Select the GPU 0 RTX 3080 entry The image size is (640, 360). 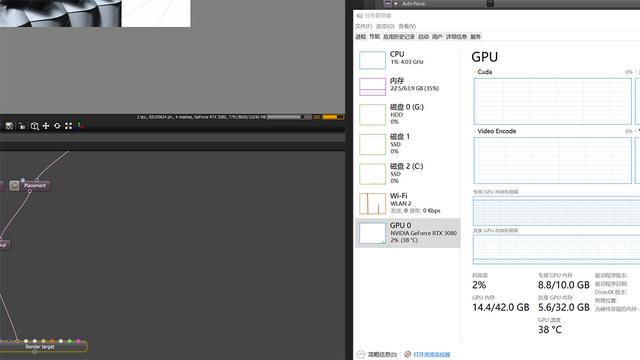point(408,233)
